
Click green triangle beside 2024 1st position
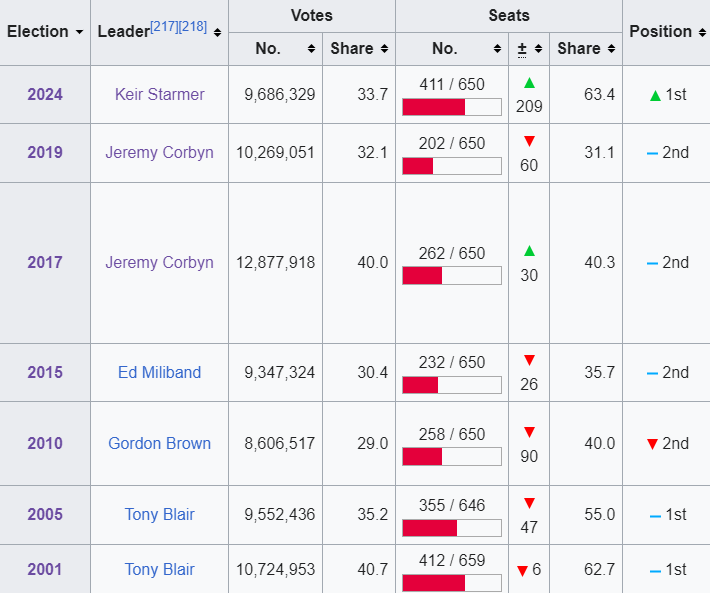(655, 96)
